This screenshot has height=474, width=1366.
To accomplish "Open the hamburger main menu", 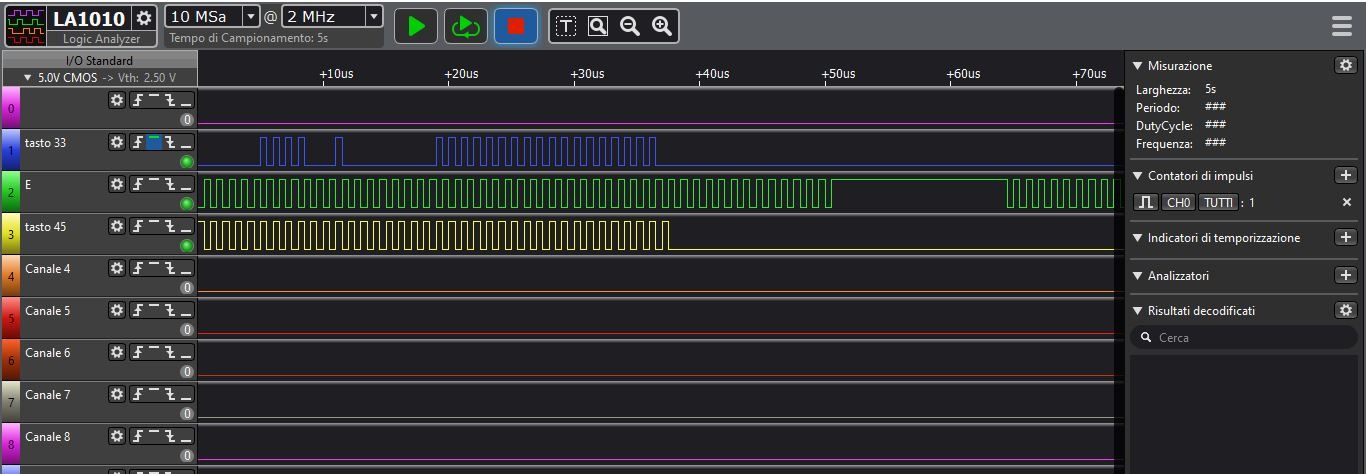I will coord(1342,26).
